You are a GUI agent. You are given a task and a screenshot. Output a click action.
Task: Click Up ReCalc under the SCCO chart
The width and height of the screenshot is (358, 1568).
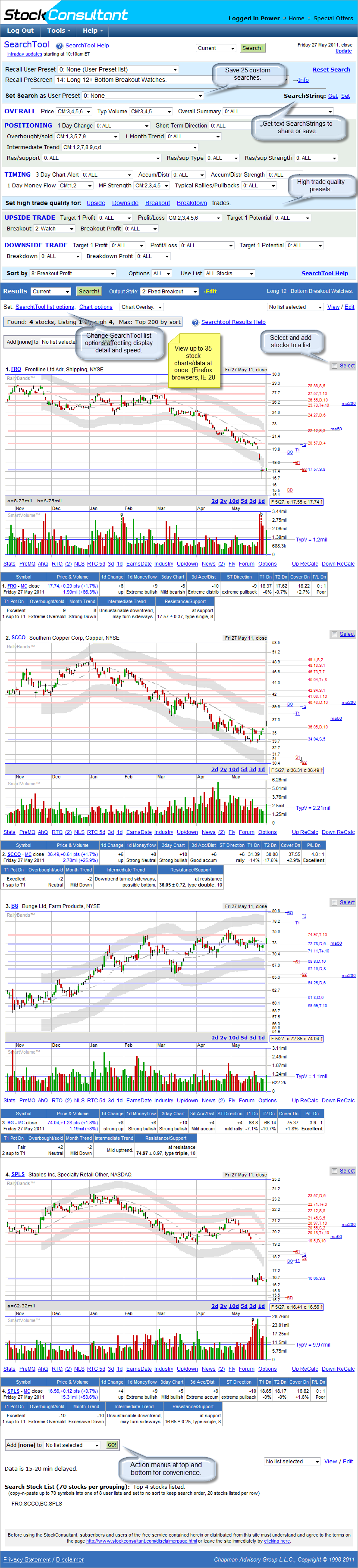305,833
